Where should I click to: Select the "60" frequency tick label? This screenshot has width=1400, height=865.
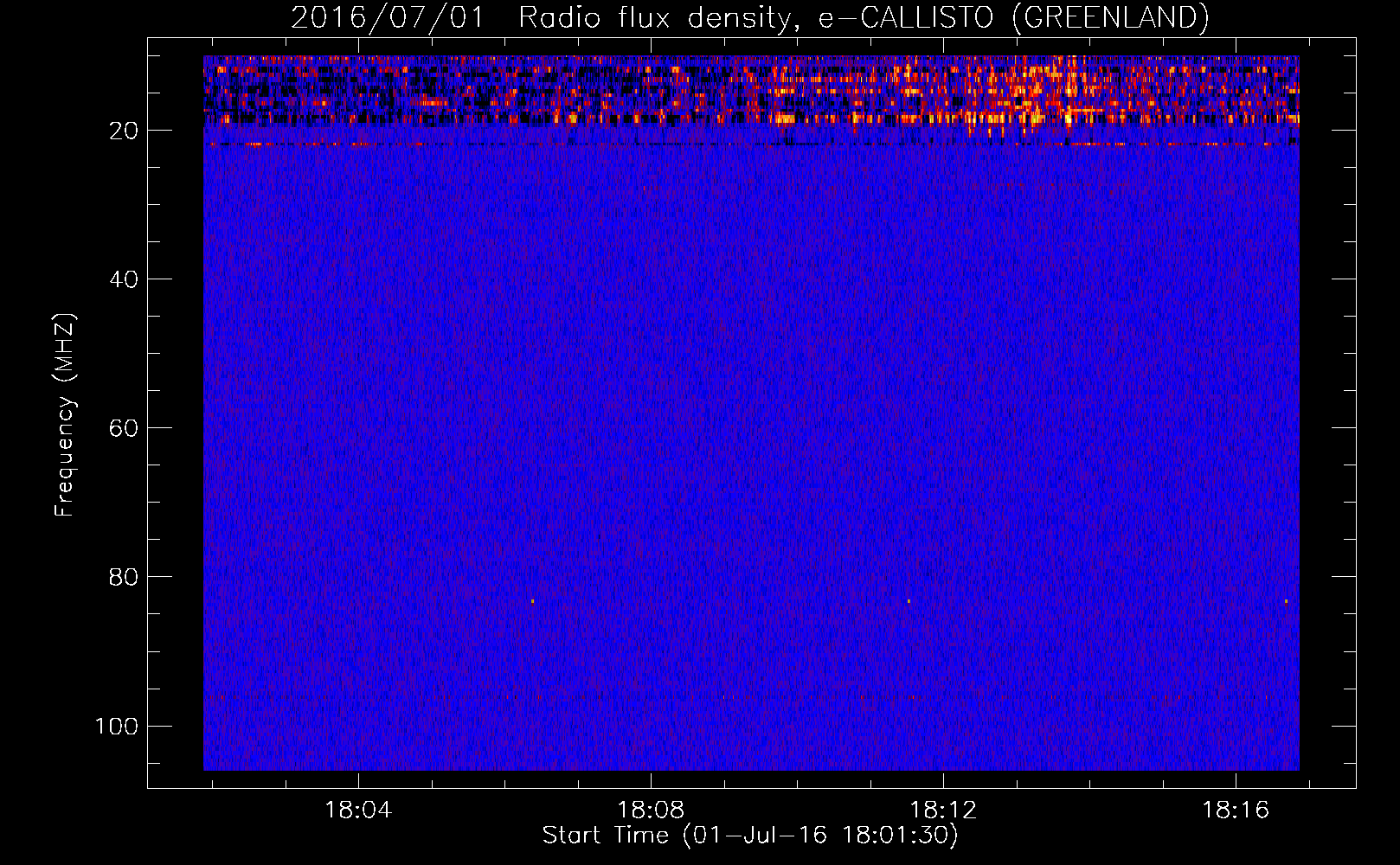pyautogui.click(x=124, y=428)
